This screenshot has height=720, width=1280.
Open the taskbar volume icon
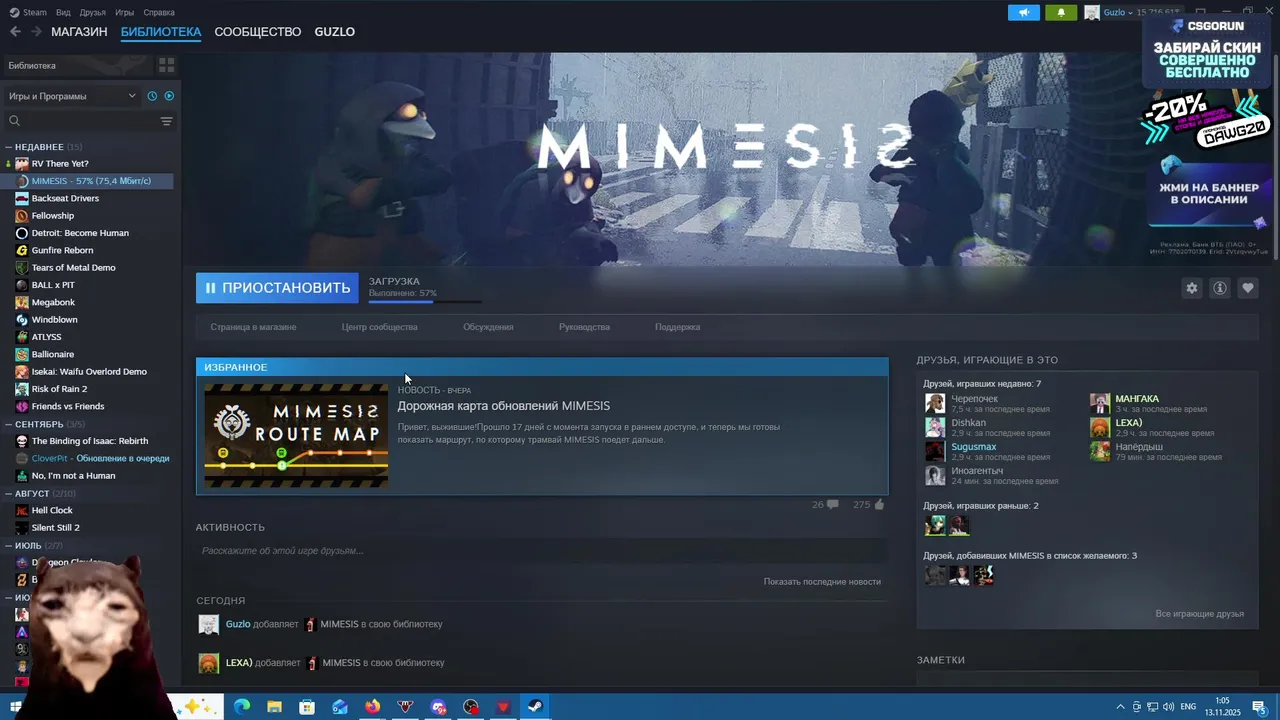point(1169,707)
